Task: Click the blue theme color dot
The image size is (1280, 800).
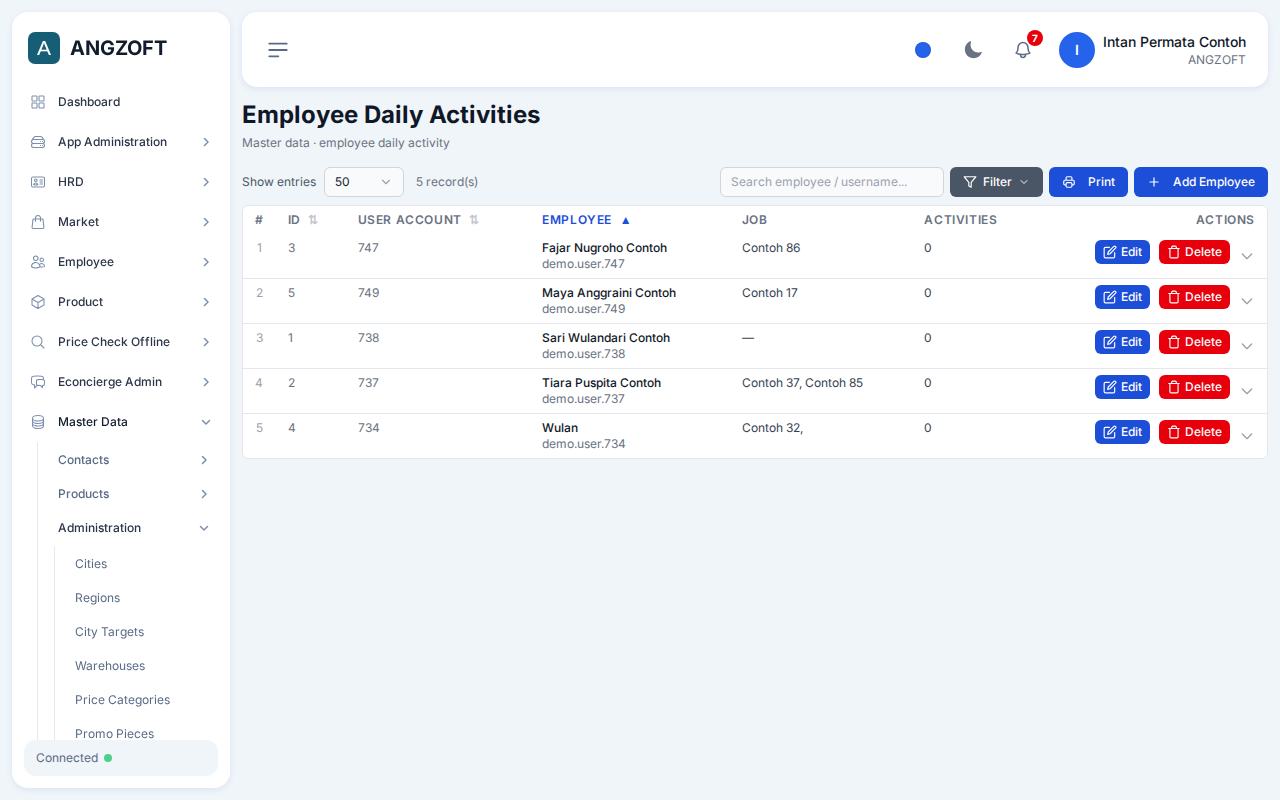Action: tap(923, 50)
